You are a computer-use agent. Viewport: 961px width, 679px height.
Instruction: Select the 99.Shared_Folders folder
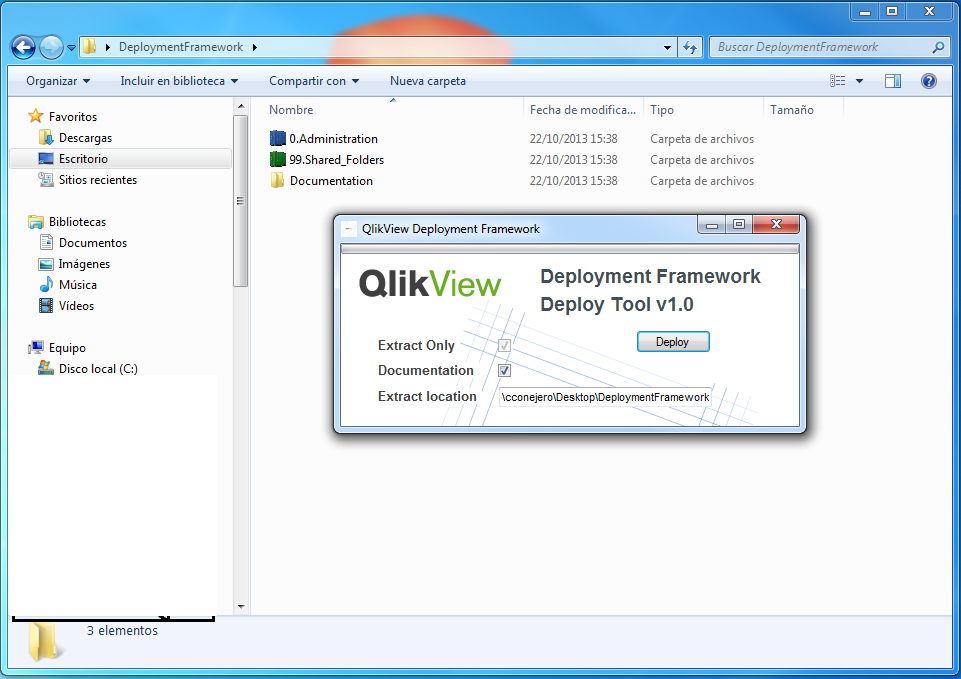coord(336,159)
